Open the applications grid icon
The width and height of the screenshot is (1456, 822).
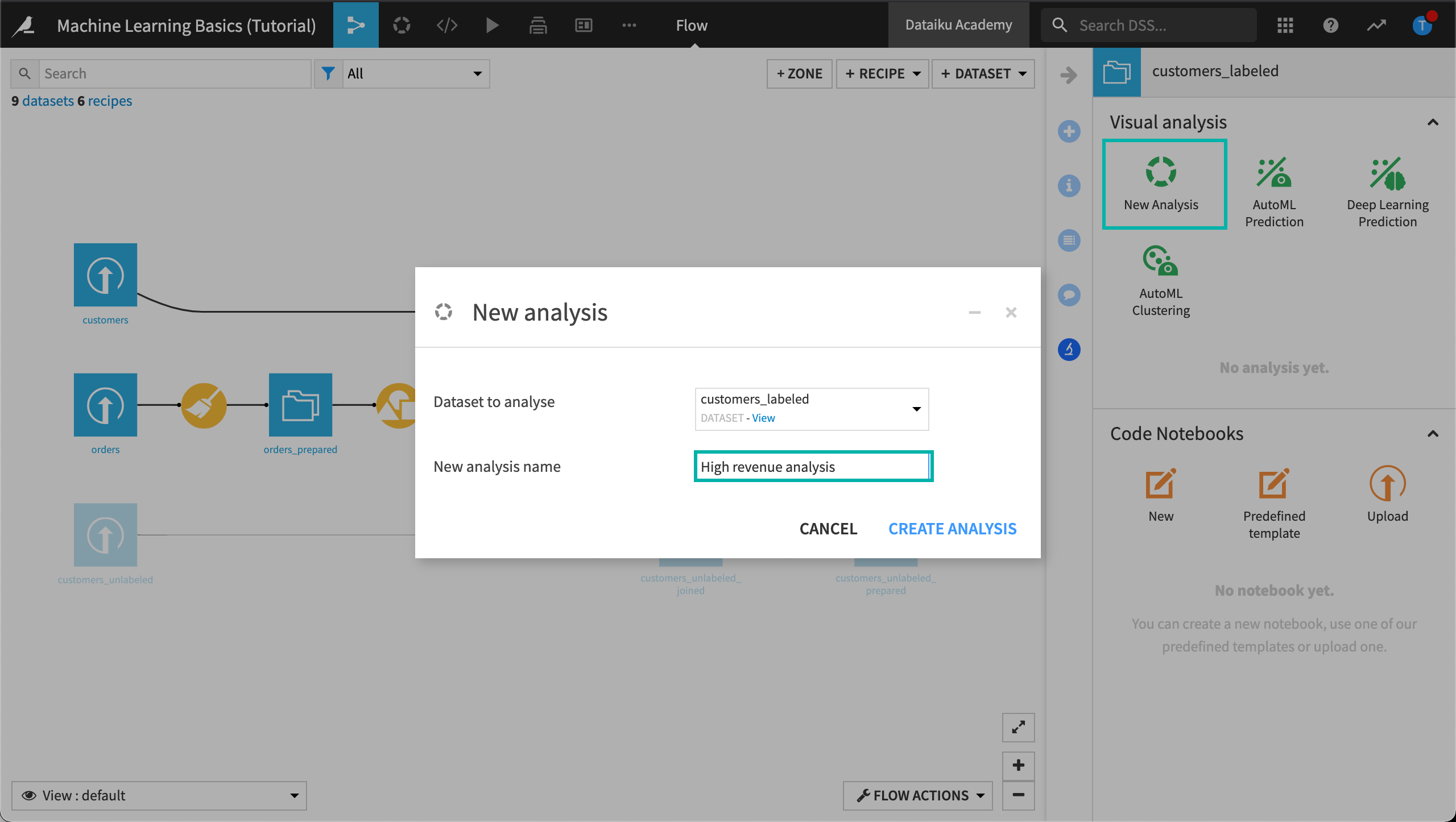click(x=1285, y=25)
